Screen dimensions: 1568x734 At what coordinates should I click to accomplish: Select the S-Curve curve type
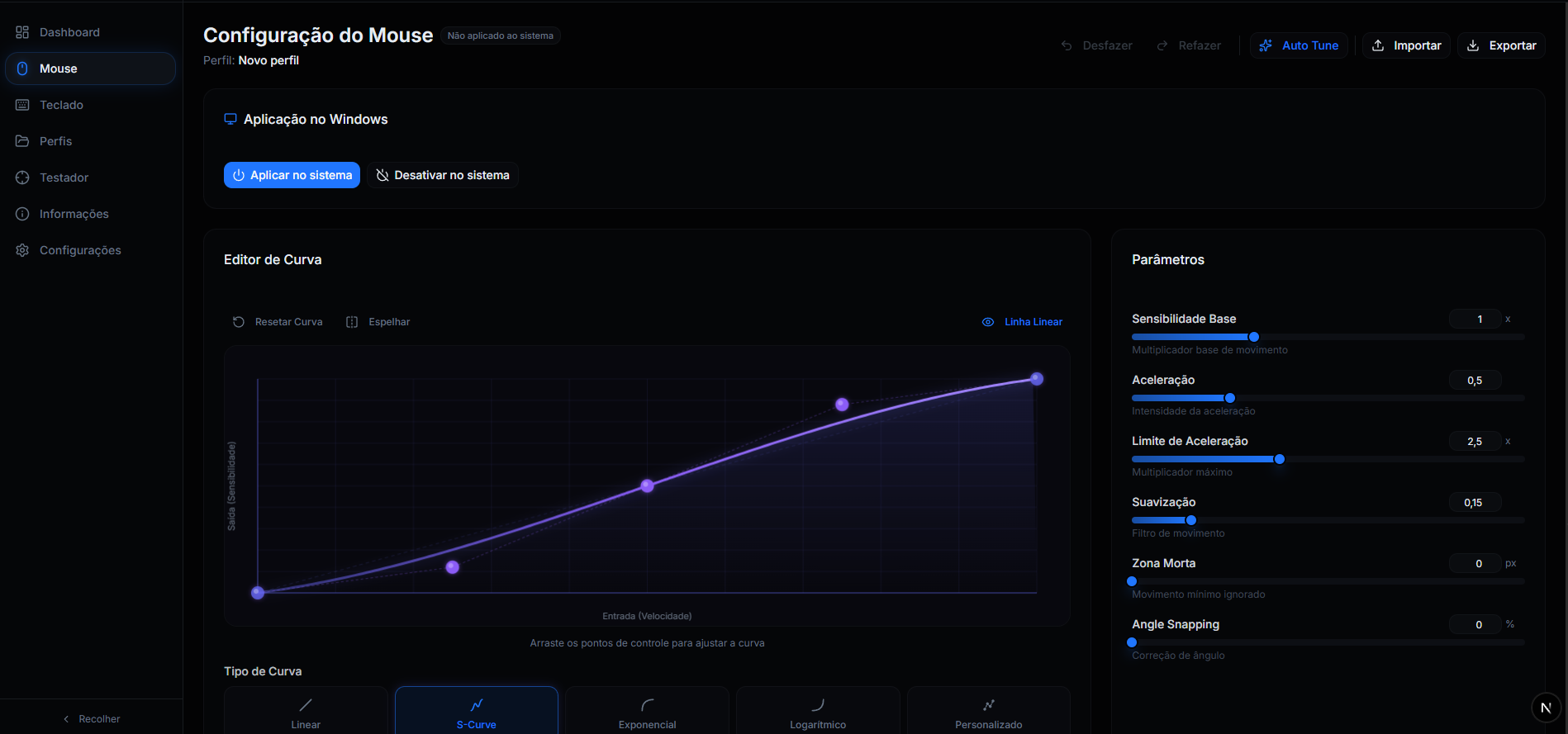click(477, 710)
